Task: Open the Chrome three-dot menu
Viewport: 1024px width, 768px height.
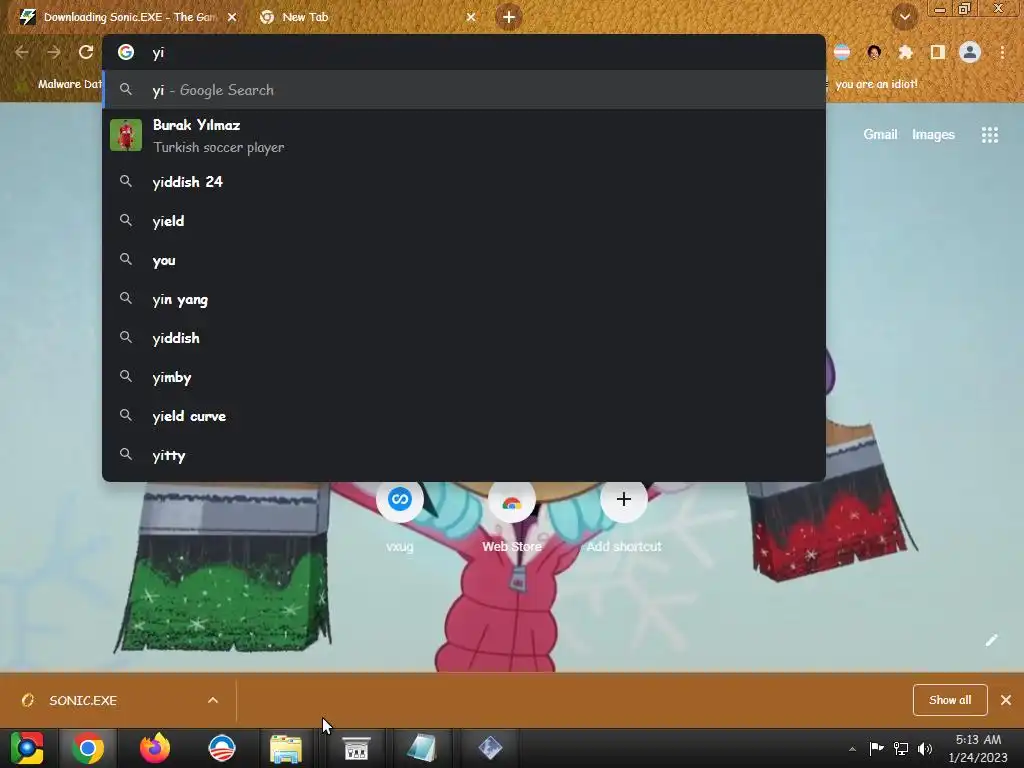Action: (1002, 52)
